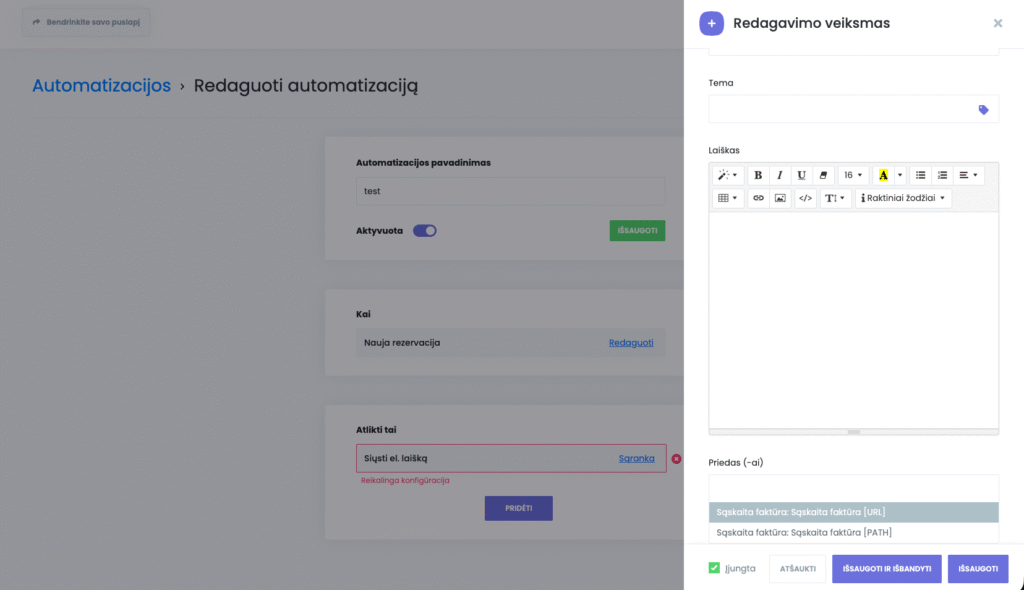Toggle the Aktyvuota switch
This screenshot has height=590, width=1024.
(x=425, y=231)
